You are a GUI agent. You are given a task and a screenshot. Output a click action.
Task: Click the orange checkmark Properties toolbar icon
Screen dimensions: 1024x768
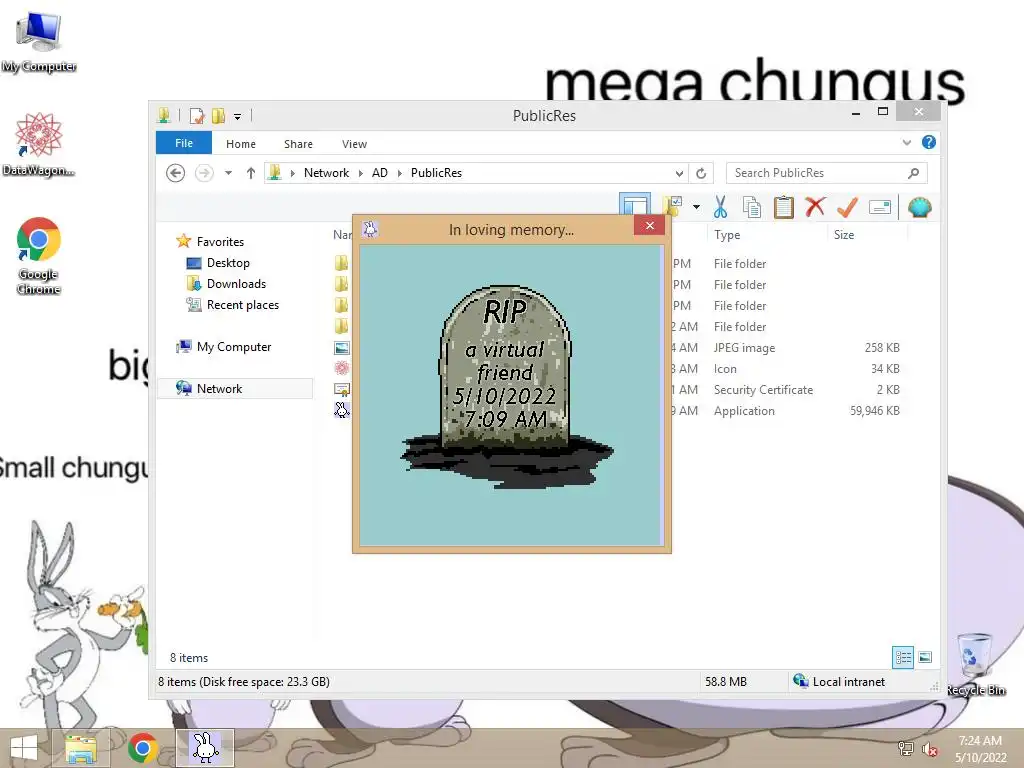point(847,207)
